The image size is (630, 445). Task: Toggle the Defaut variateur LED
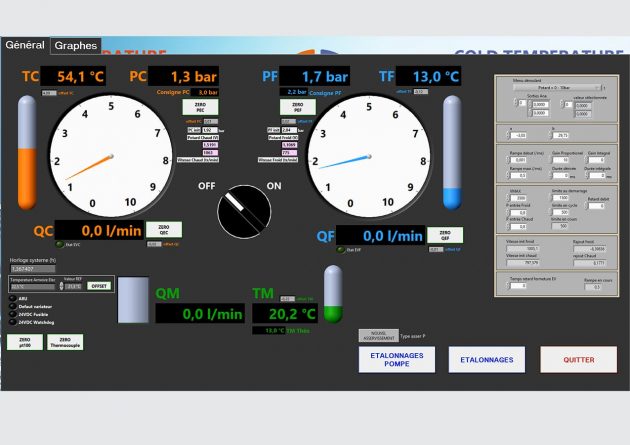(12, 306)
